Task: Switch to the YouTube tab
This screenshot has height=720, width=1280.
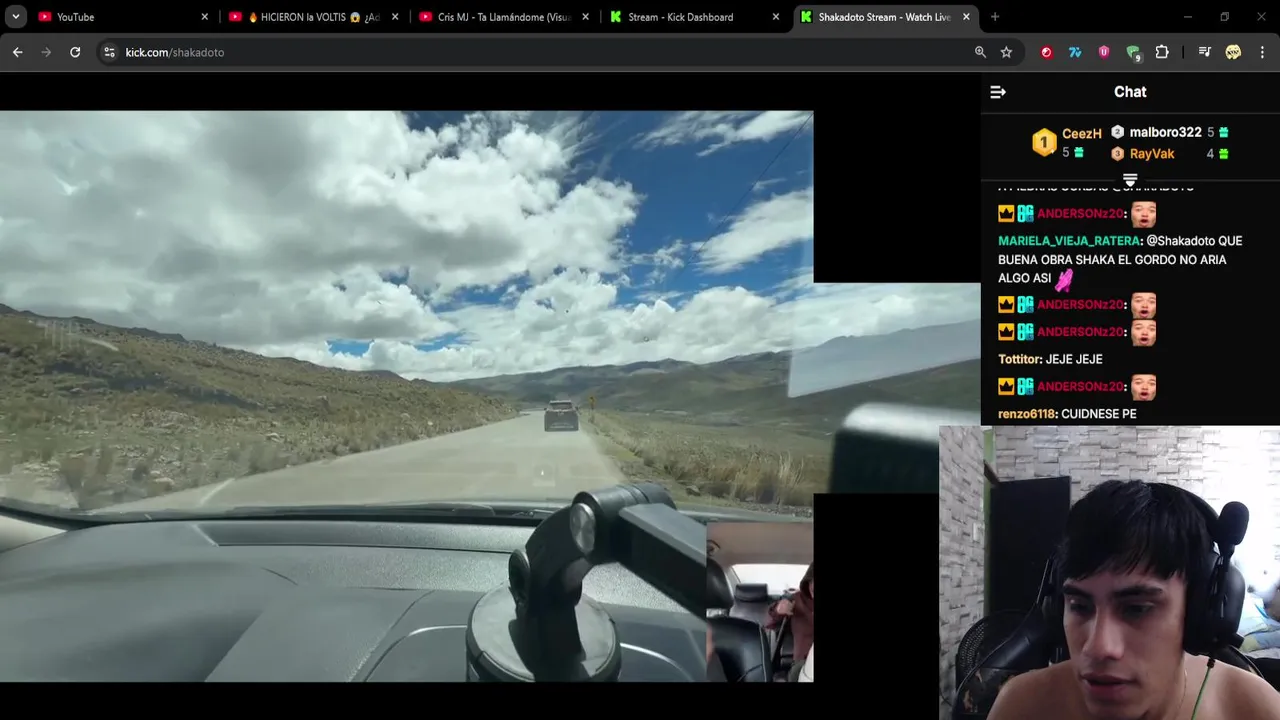Action: click(120, 17)
